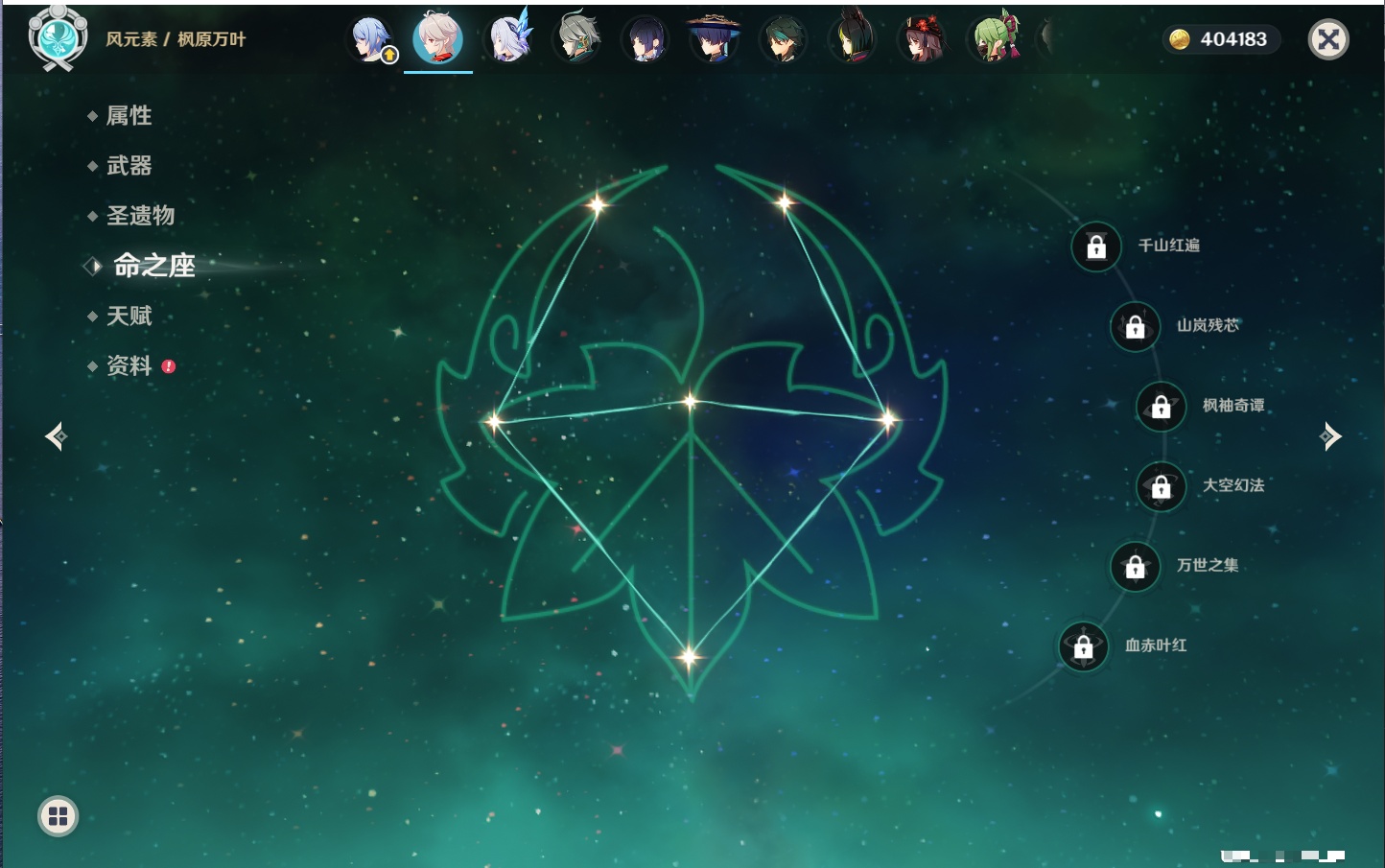Image resolution: width=1385 pixels, height=868 pixels.
Task: Click the lock icon beside 血赤叶红
Action: click(x=1084, y=646)
